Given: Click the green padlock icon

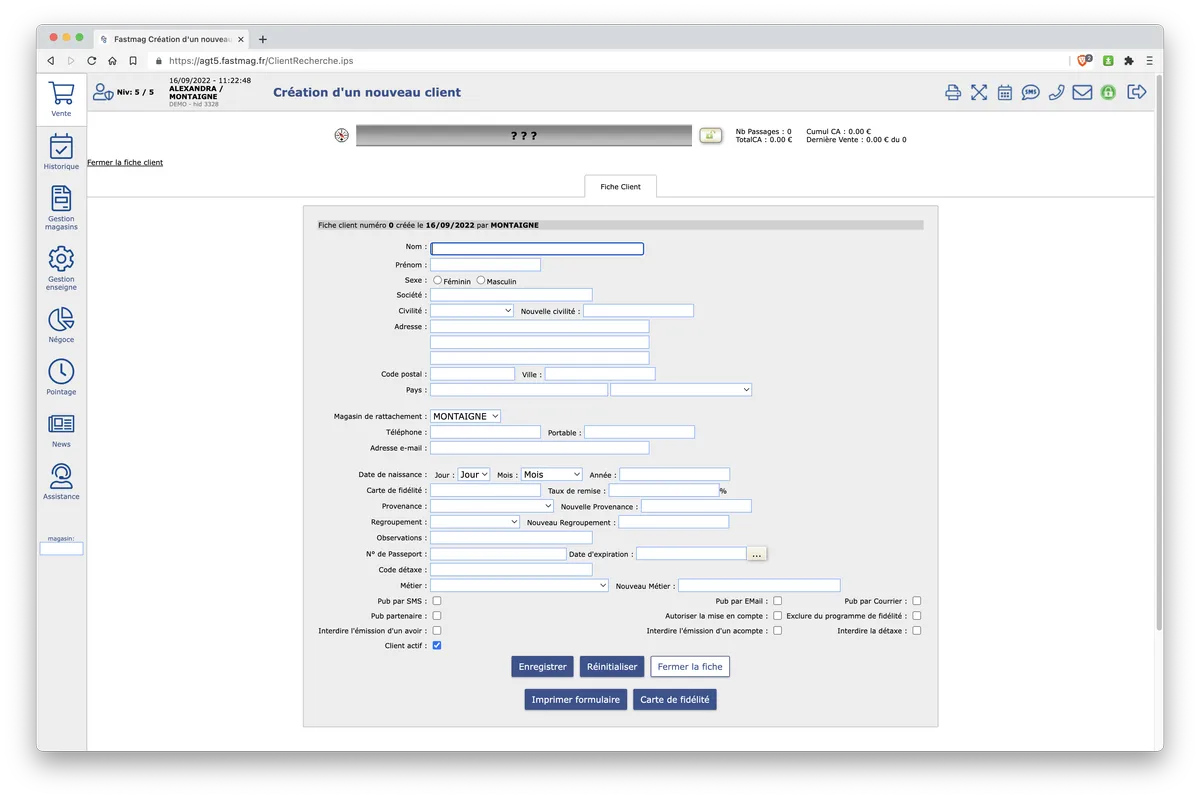Looking at the screenshot, I should coord(1108,93).
